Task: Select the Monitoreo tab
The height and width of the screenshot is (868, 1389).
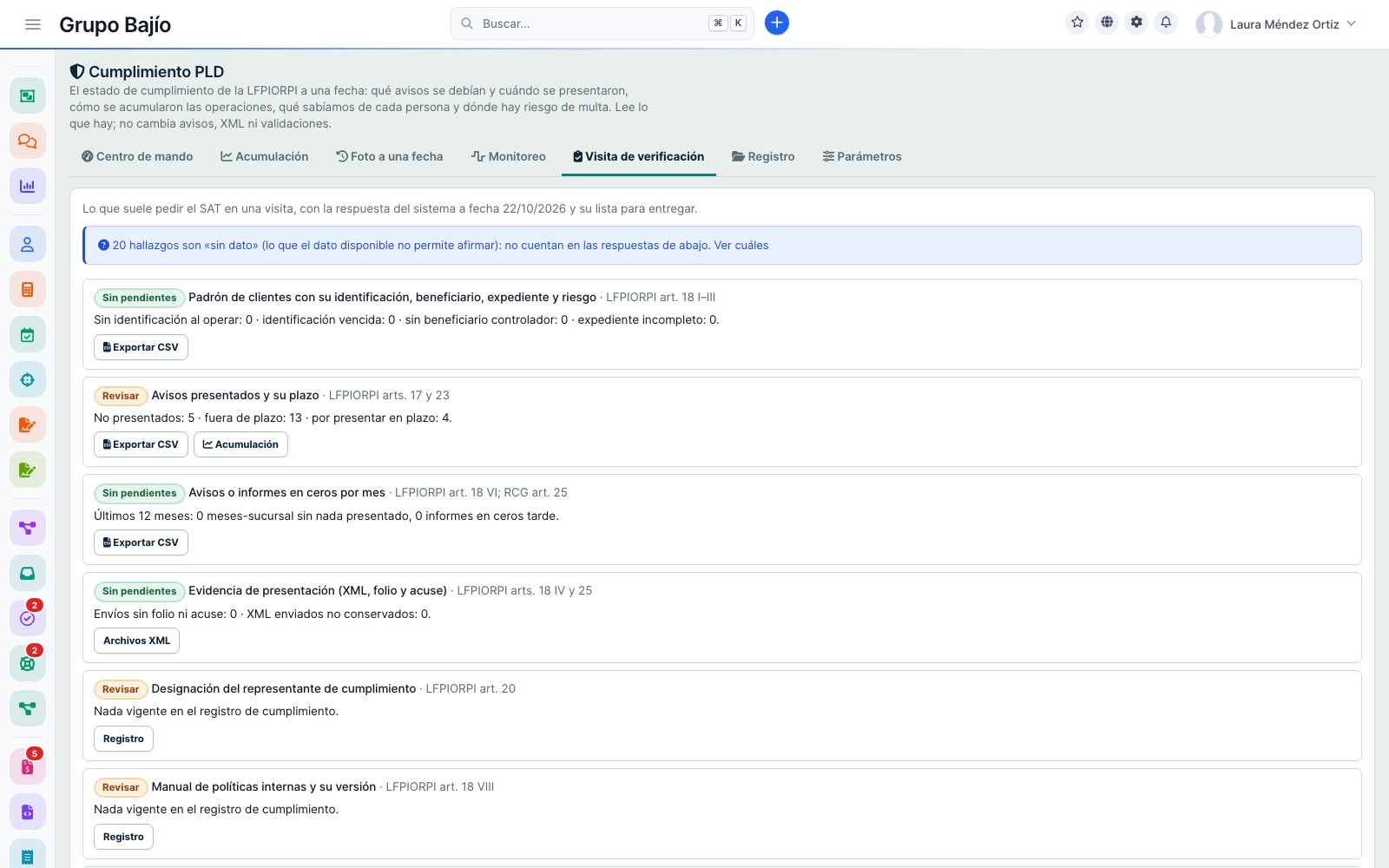Action: 509,156
